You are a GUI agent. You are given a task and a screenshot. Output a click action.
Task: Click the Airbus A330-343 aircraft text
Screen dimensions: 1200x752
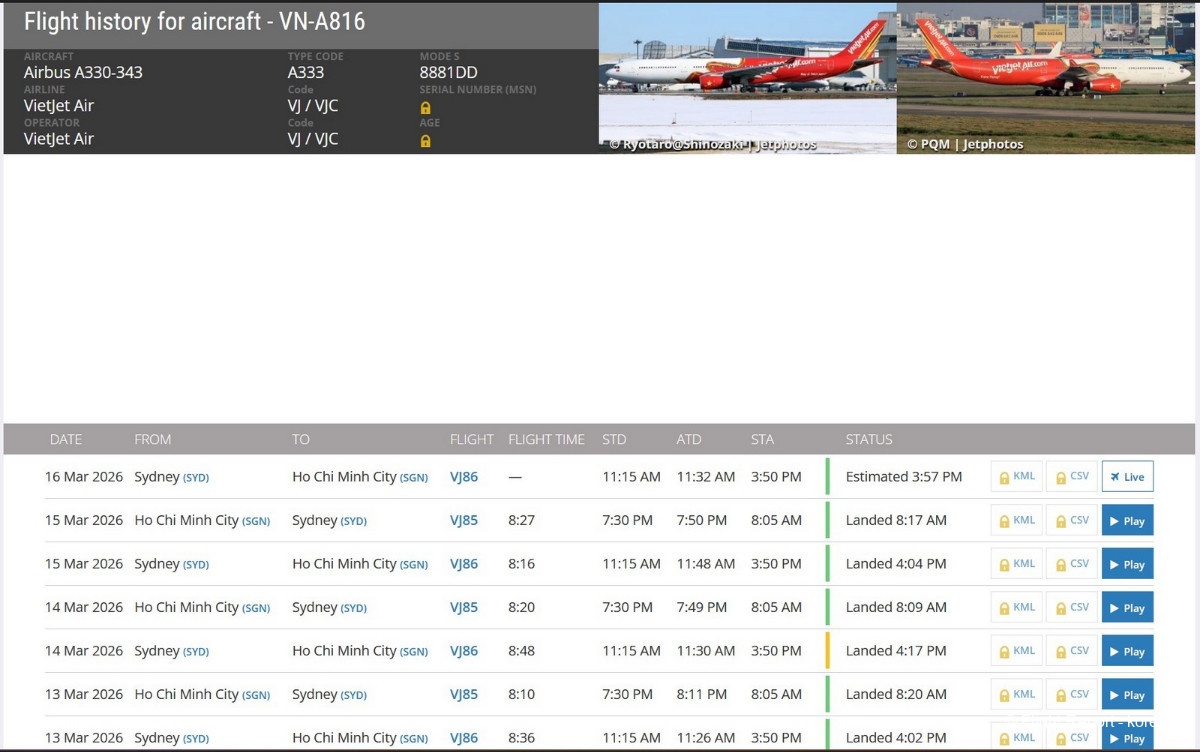(83, 72)
